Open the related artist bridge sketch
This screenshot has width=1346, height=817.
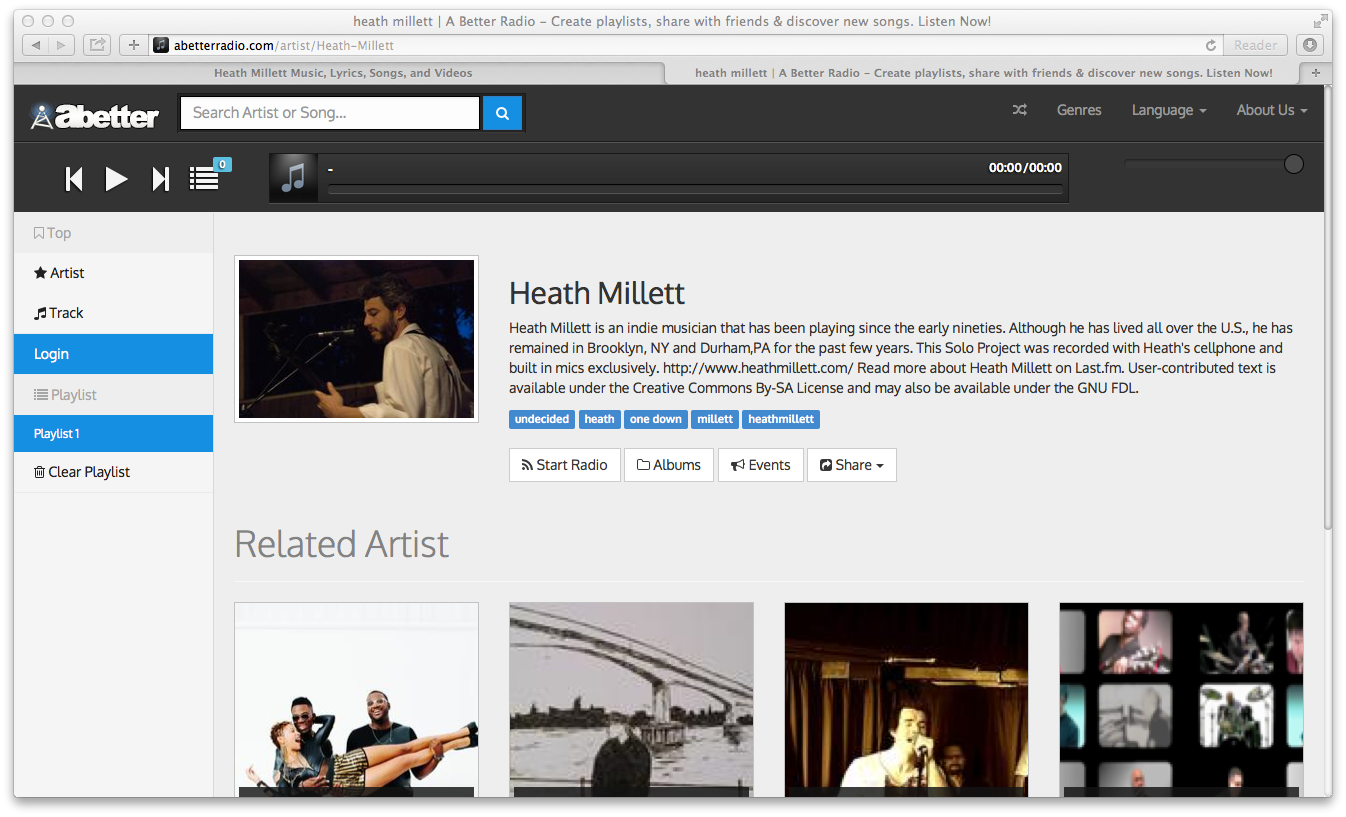(x=631, y=700)
